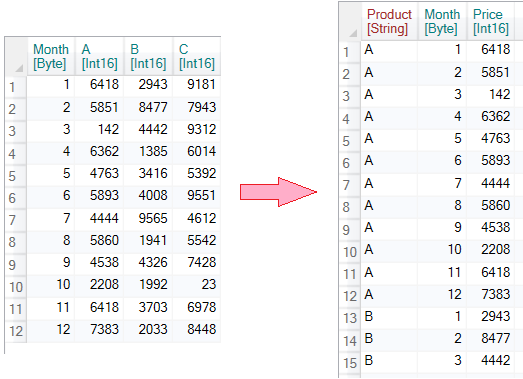This screenshot has width=523, height=379.
Task: Select row header 7 in the right table
Action: point(350,185)
